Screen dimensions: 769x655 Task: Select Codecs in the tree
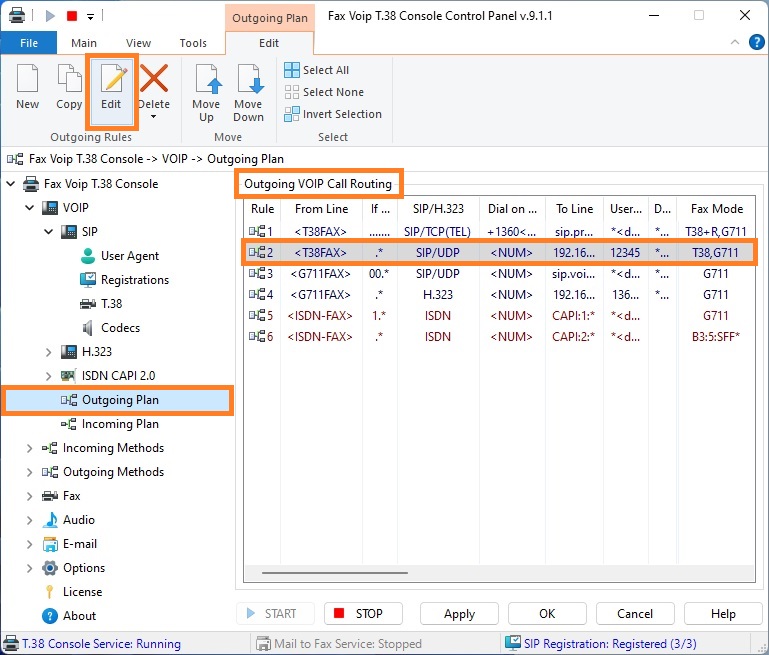[120, 328]
